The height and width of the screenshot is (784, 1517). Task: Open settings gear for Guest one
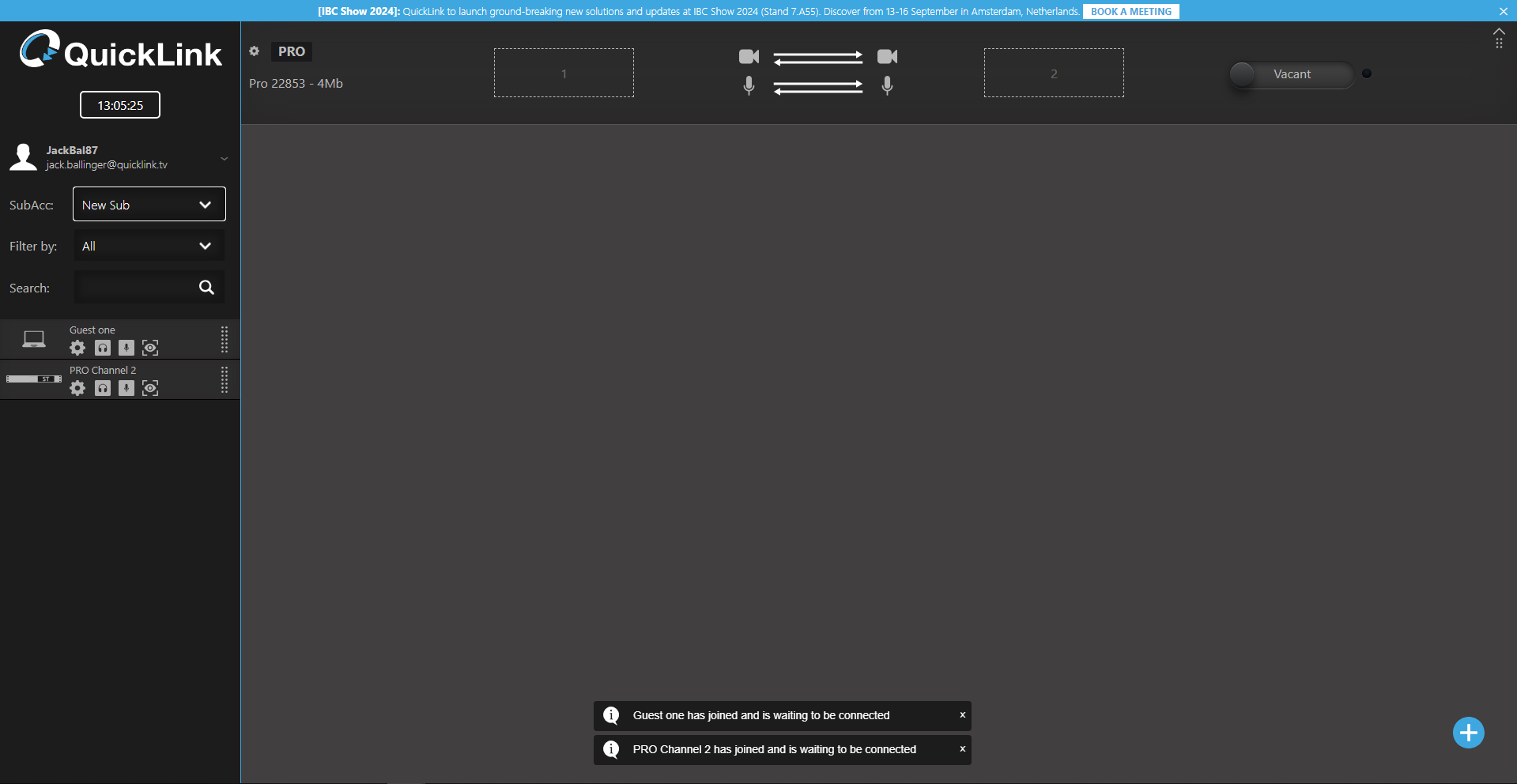[x=77, y=348]
